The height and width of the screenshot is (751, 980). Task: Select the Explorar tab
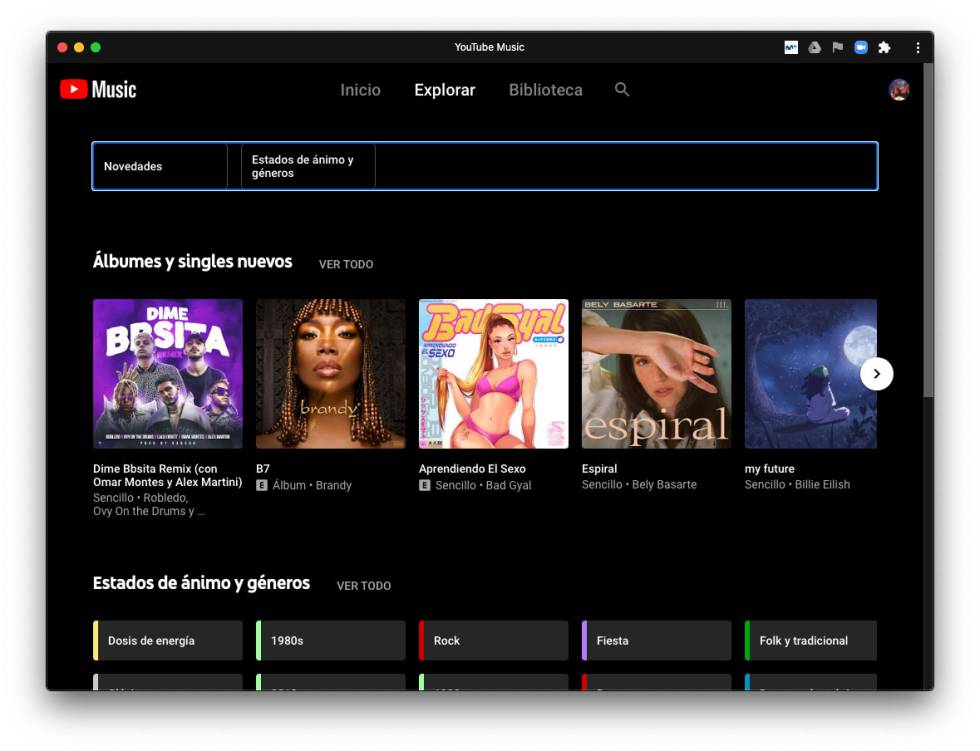click(x=444, y=90)
